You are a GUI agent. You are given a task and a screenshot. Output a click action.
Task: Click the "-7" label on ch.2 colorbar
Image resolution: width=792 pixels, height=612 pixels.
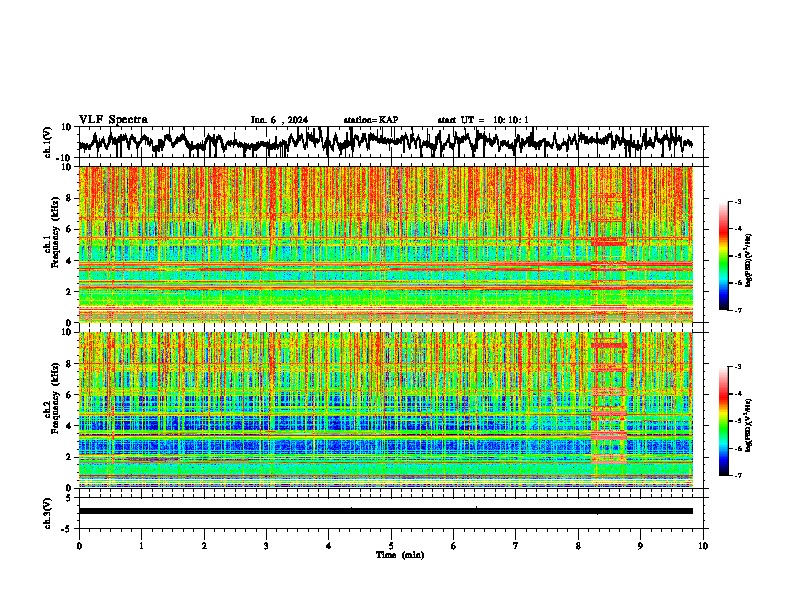pyautogui.click(x=738, y=475)
